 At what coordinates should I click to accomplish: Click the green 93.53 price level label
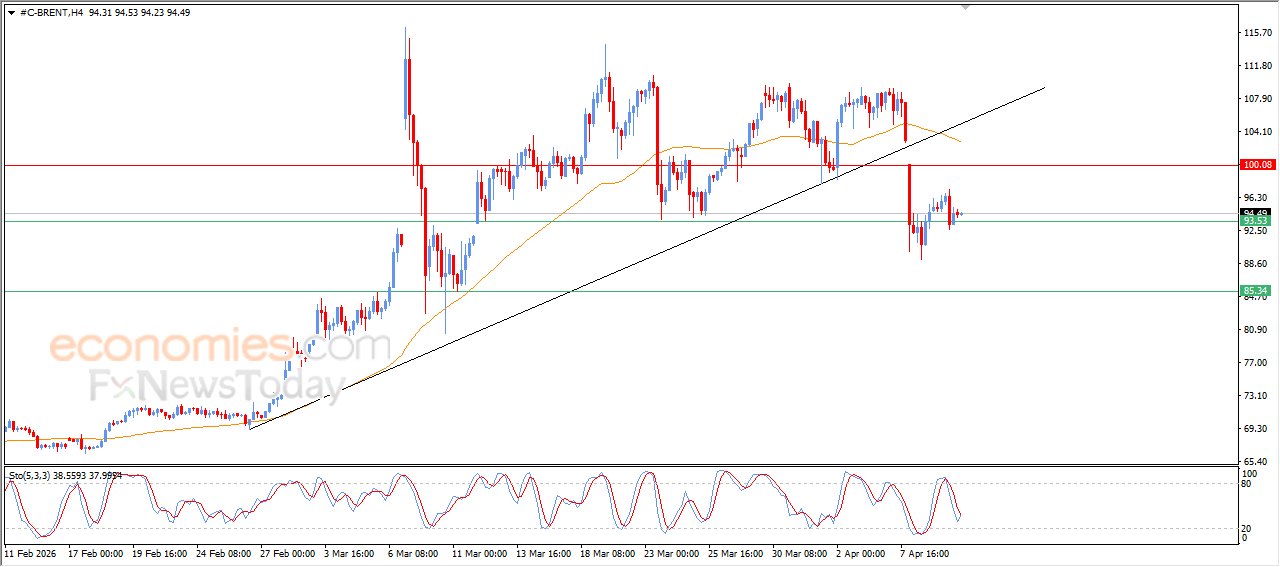pos(1256,221)
